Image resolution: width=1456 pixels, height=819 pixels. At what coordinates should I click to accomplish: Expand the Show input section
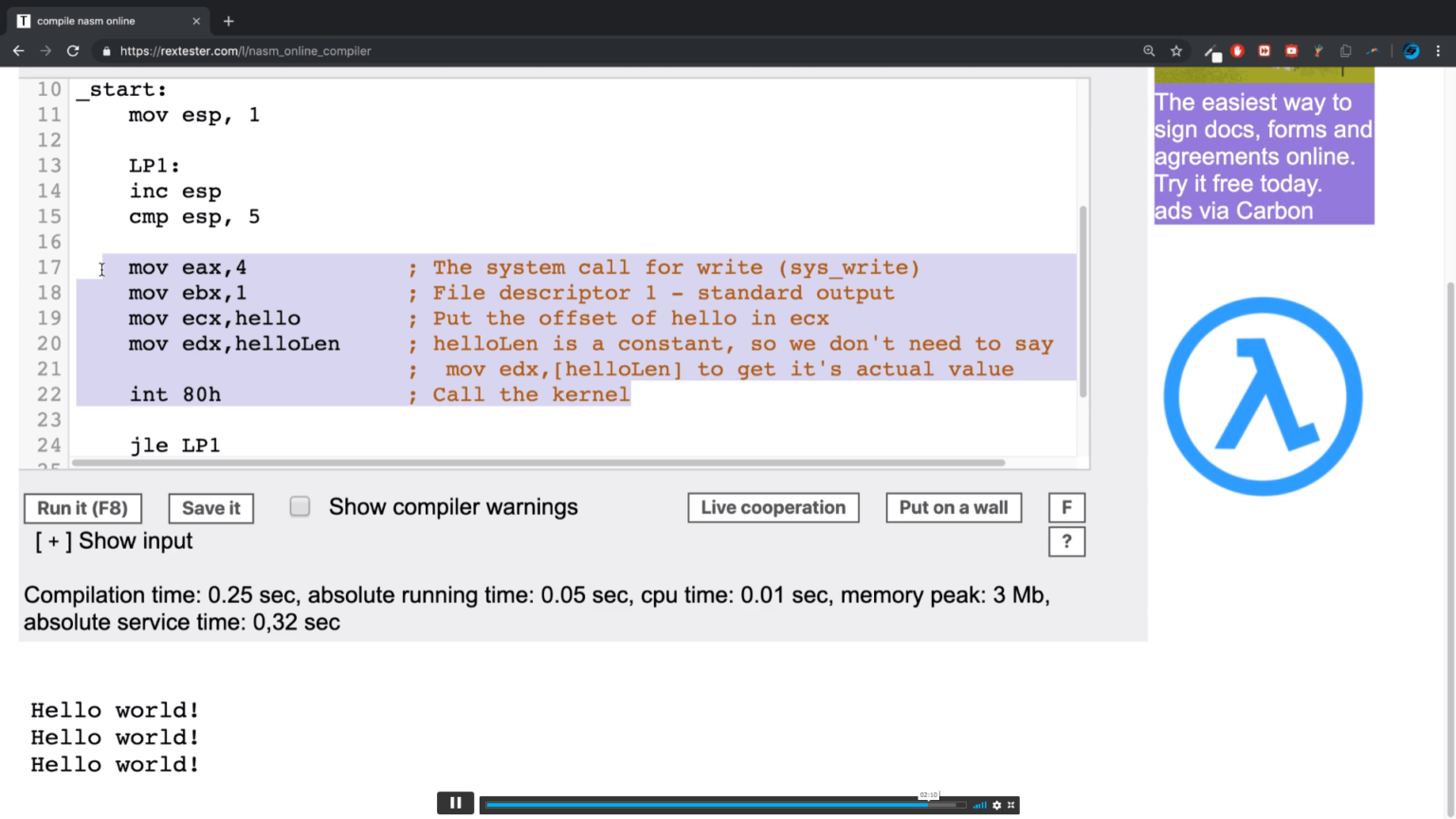(114, 541)
